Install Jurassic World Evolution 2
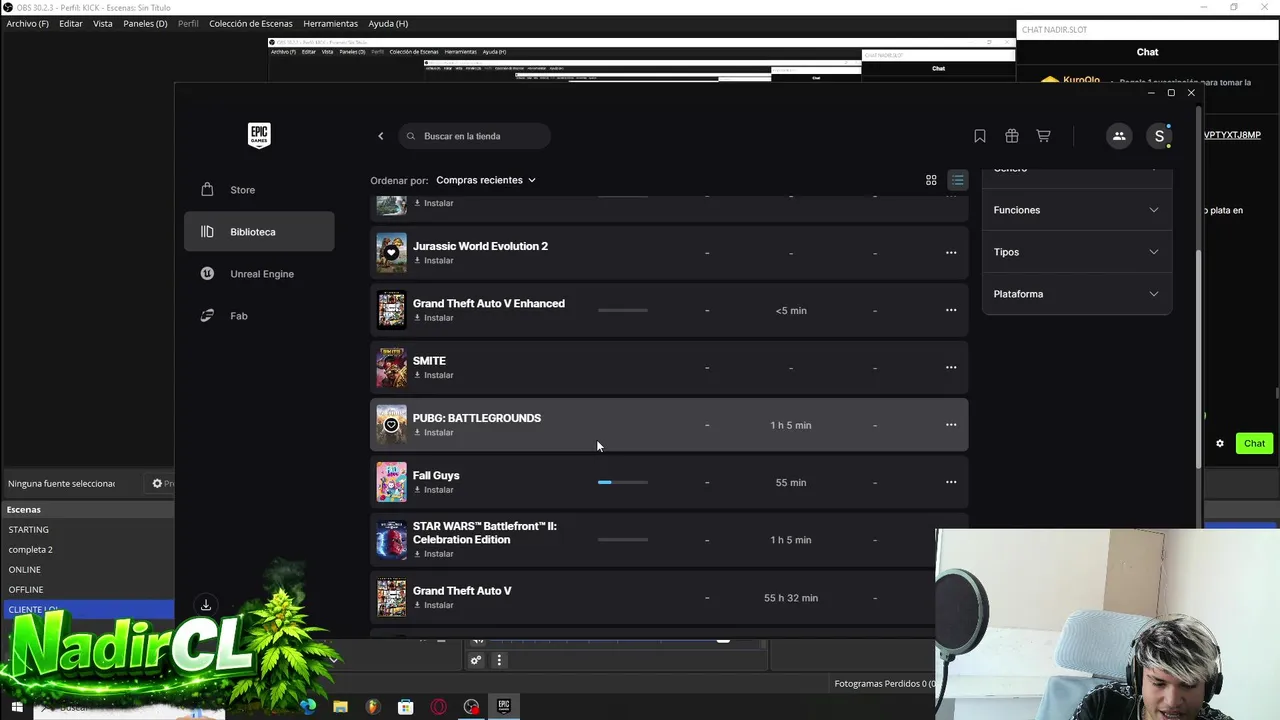This screenshot has width=1280, height=720. tap(434, 261)
